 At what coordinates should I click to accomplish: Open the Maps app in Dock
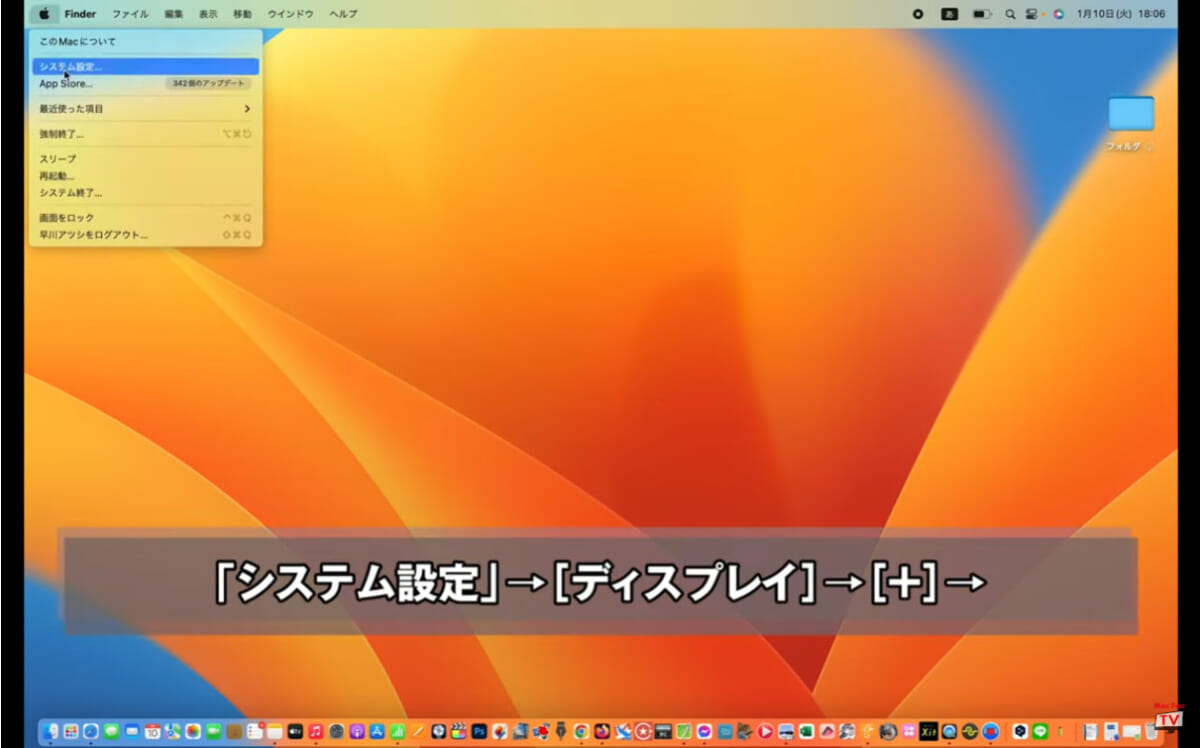pyautogui.click(x=172, y=731)
